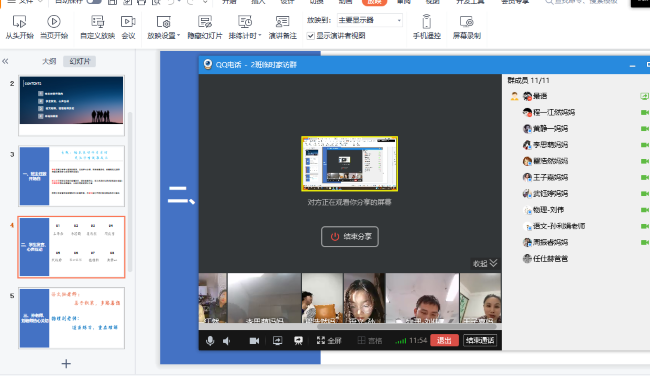Click green signal strength indicator
The height and width of the screenshot is (376, 650).
tap(400, 341)
